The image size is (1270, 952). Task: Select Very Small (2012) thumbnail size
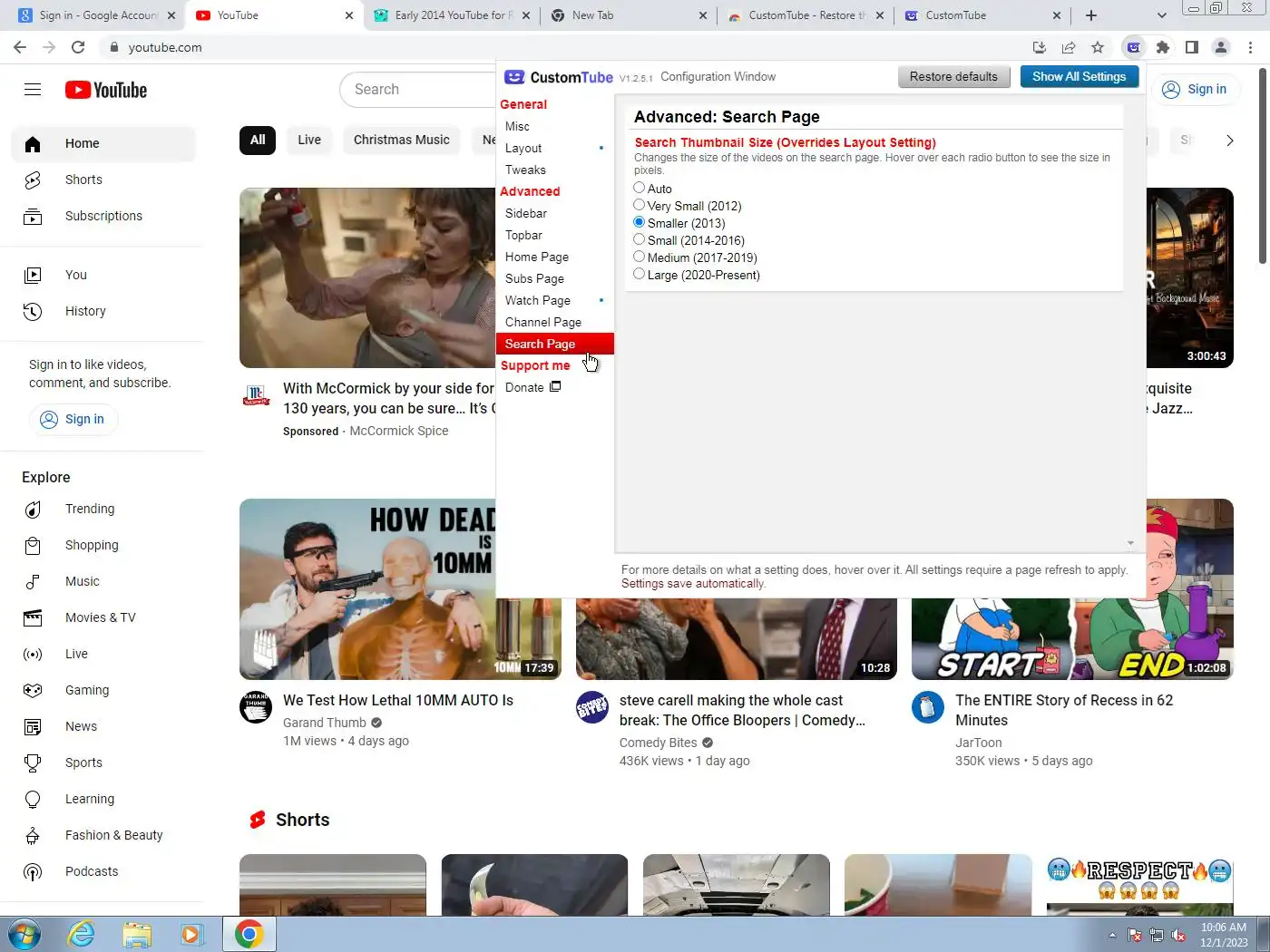click(x=639, y=205)
